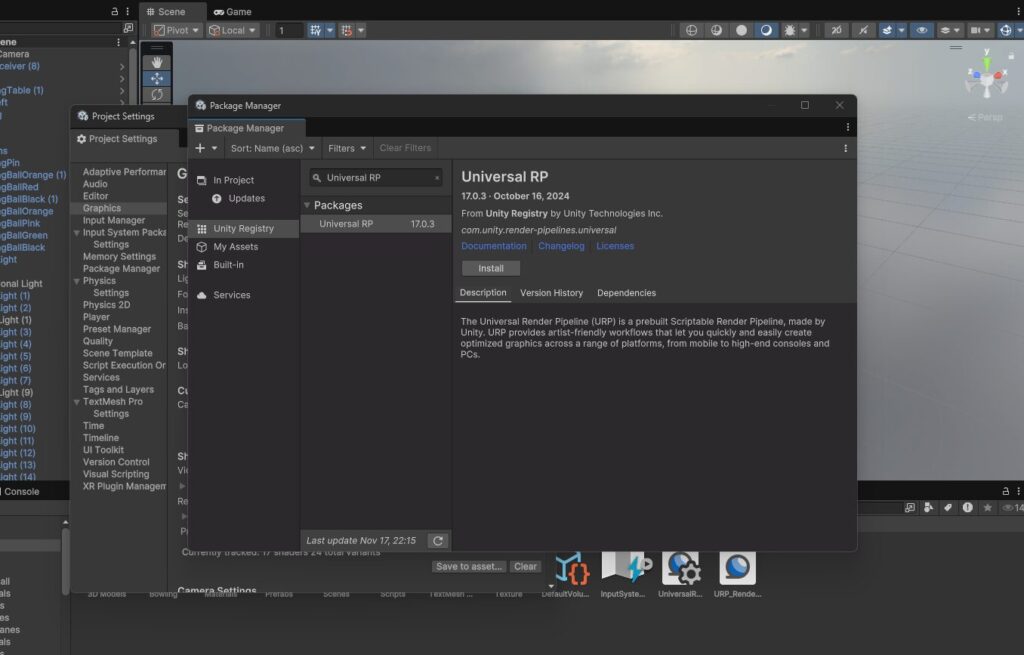Screen dimensions: 1024x655
Task: Toggle hidden objects visibility eye
Action: point(921,30)
